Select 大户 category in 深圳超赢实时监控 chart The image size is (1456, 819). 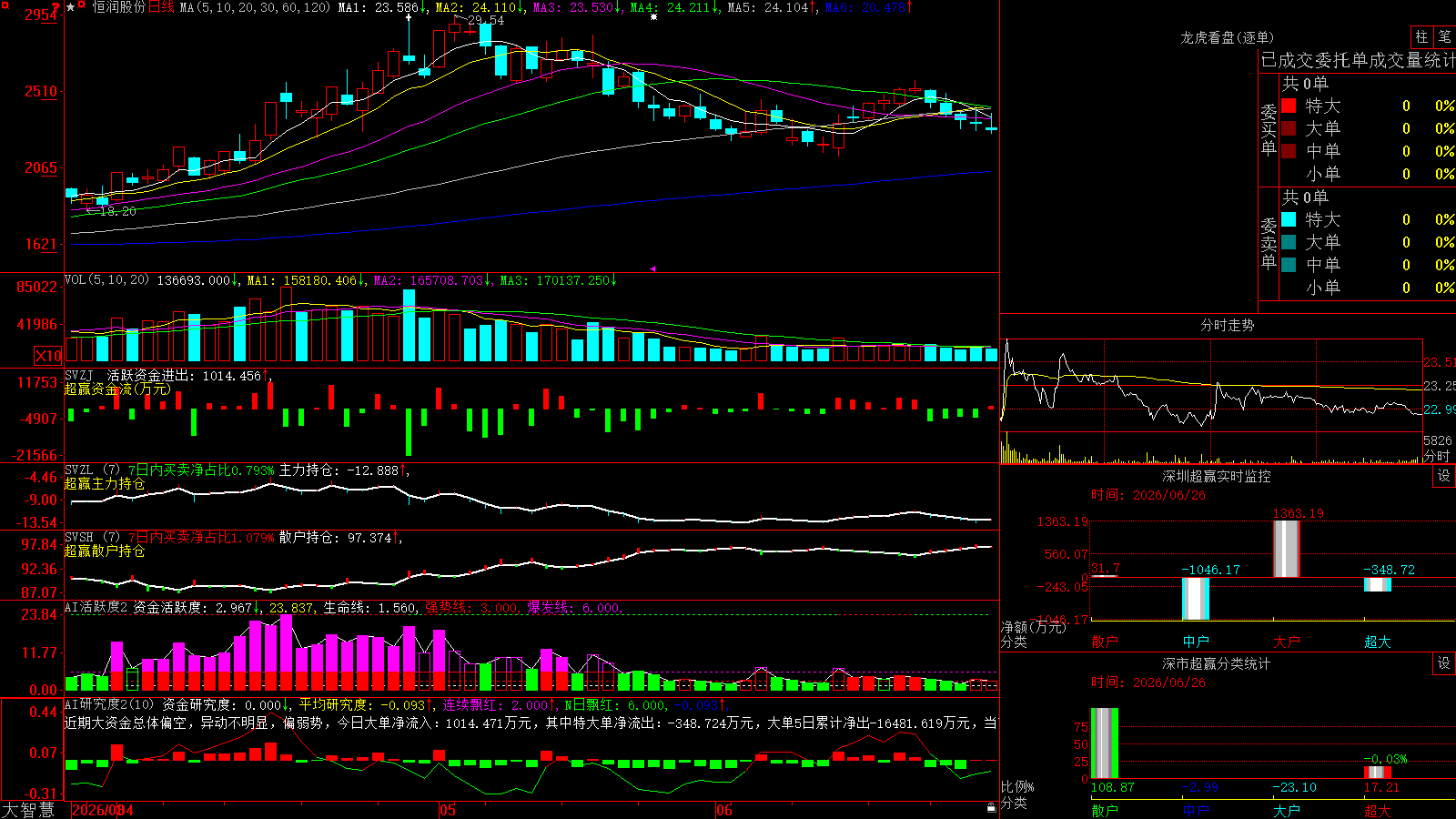point(1287,642)
